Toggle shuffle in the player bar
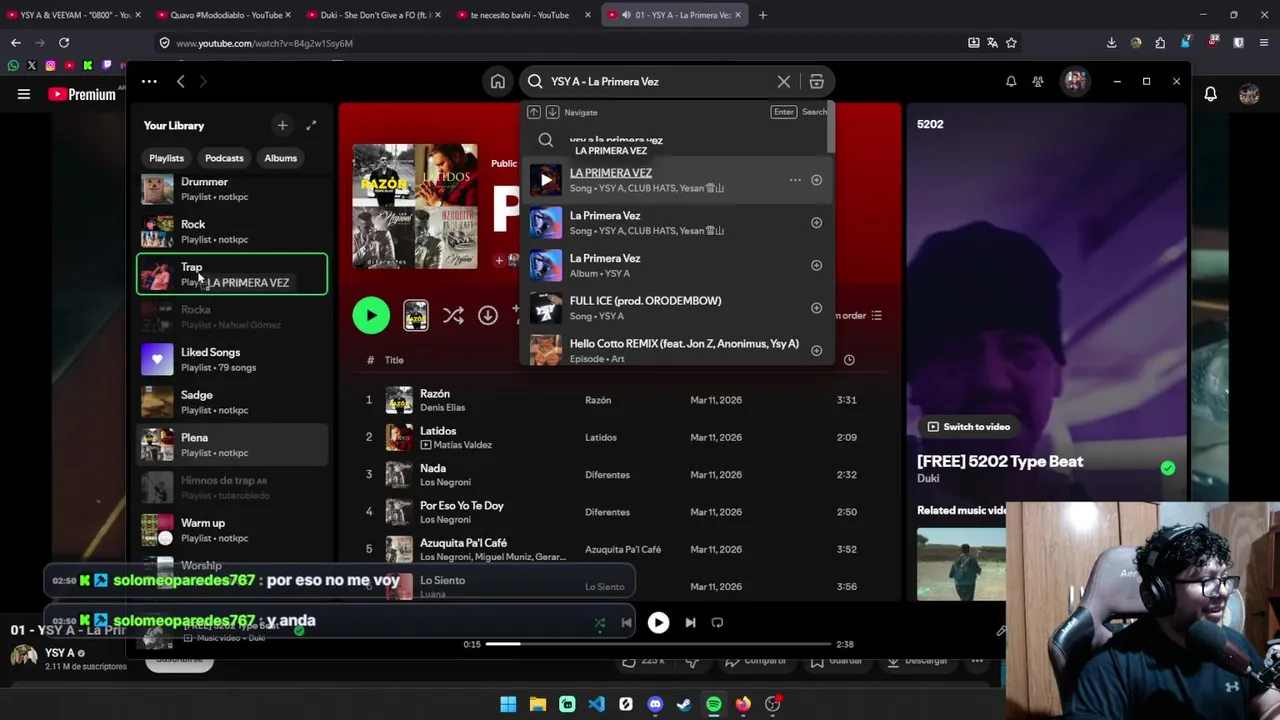The image size is (1280, 720). click(599, 623)
